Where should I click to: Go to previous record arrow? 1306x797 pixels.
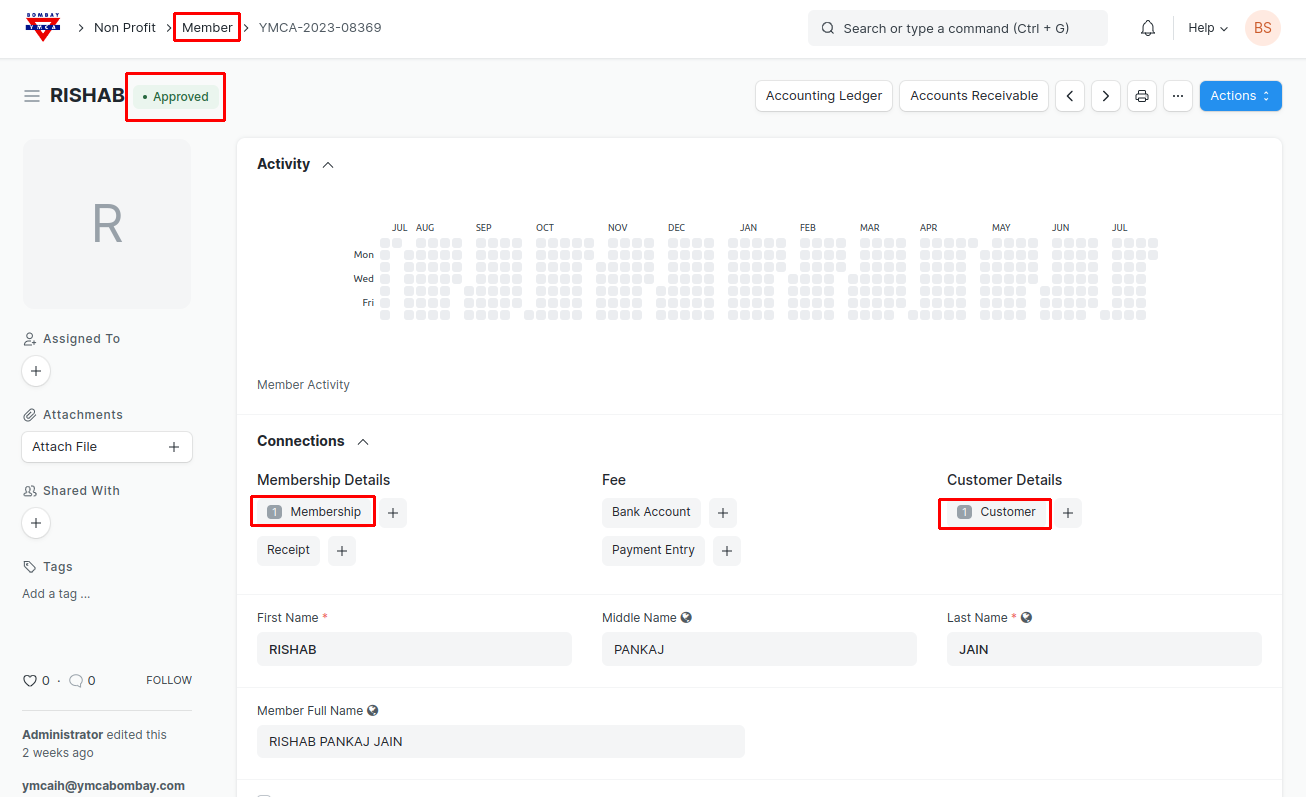coord(1070,96)
